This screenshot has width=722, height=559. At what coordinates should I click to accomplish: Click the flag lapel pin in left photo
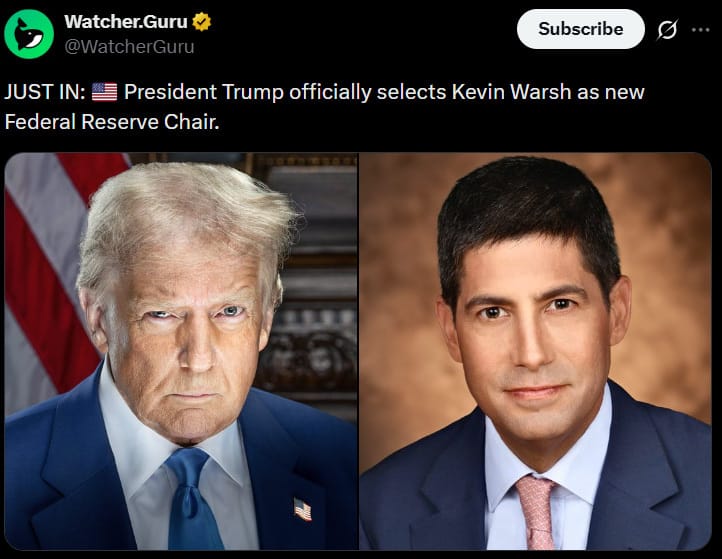pyautogui.click(x=303, y=509)
